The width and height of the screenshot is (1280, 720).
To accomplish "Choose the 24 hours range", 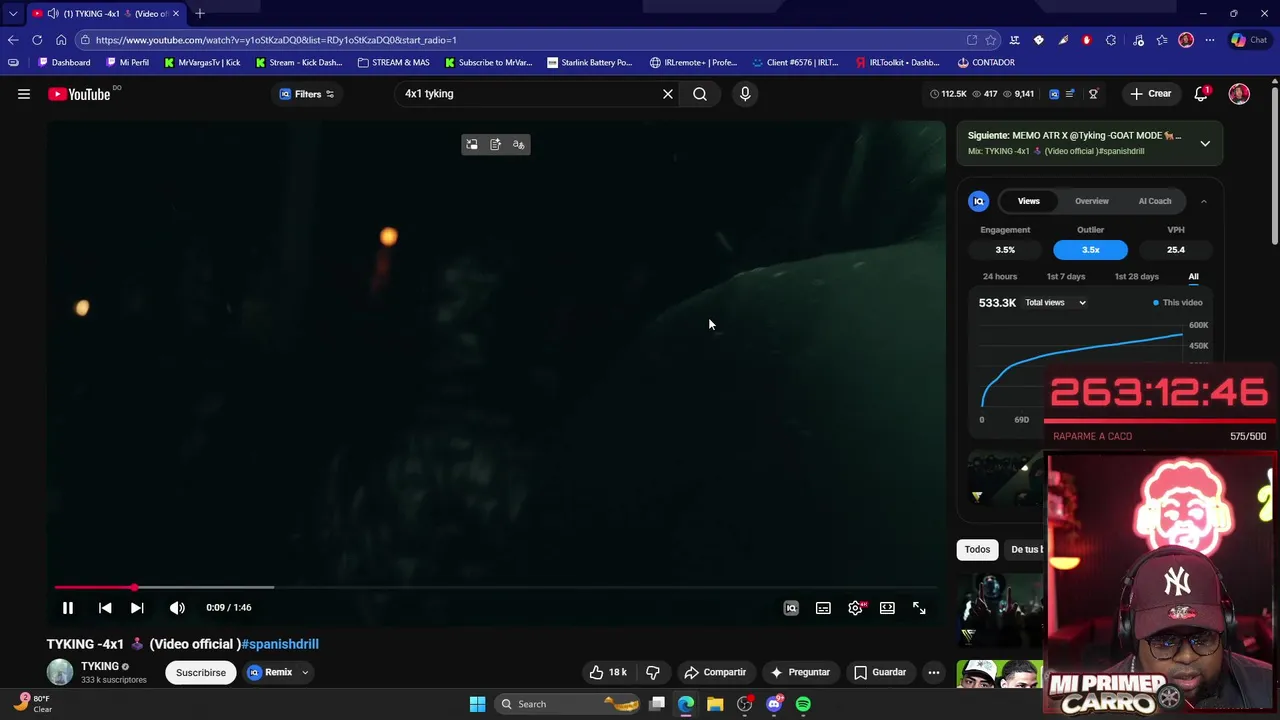I will pyautogui.click(x=1000, y=277).
